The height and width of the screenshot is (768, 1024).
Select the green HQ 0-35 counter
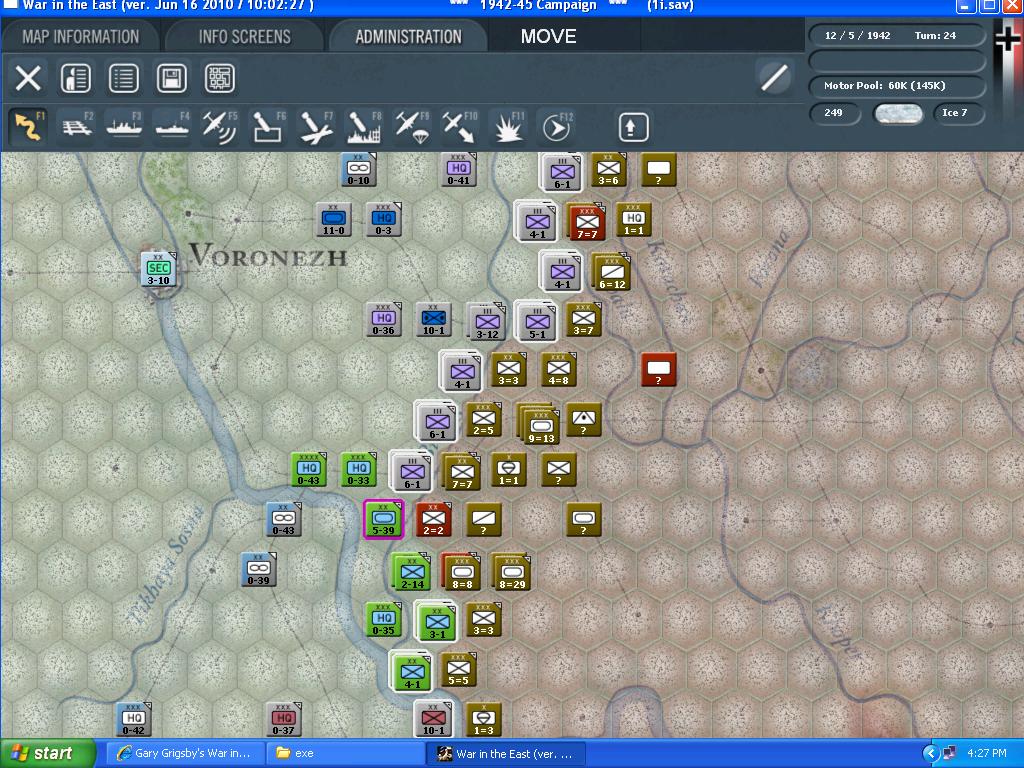(x=384, y=619)
